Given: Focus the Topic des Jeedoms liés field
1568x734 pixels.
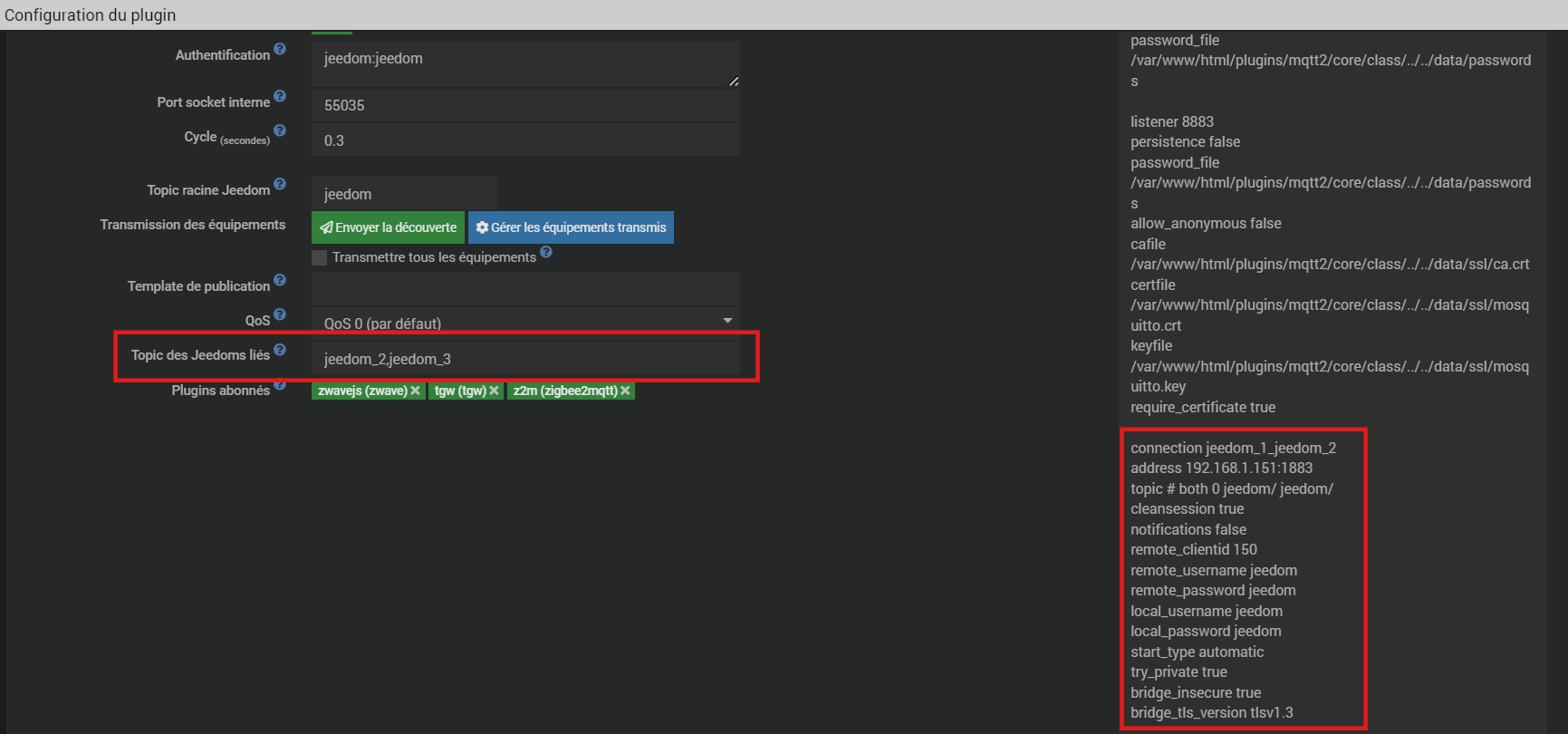Looking at the screenshot, I should click(525, 359).
